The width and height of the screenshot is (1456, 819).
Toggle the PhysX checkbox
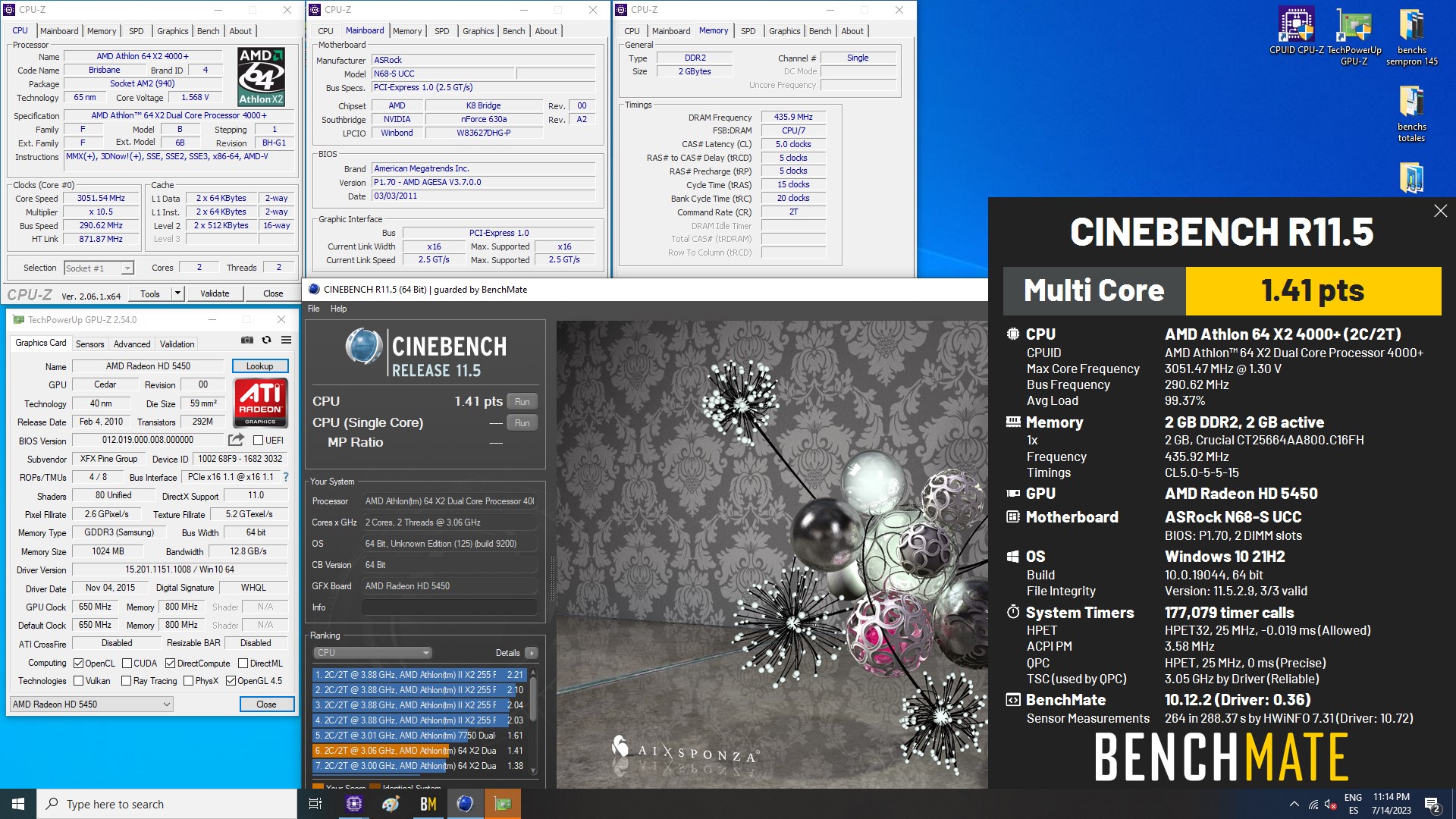(189, 681)
